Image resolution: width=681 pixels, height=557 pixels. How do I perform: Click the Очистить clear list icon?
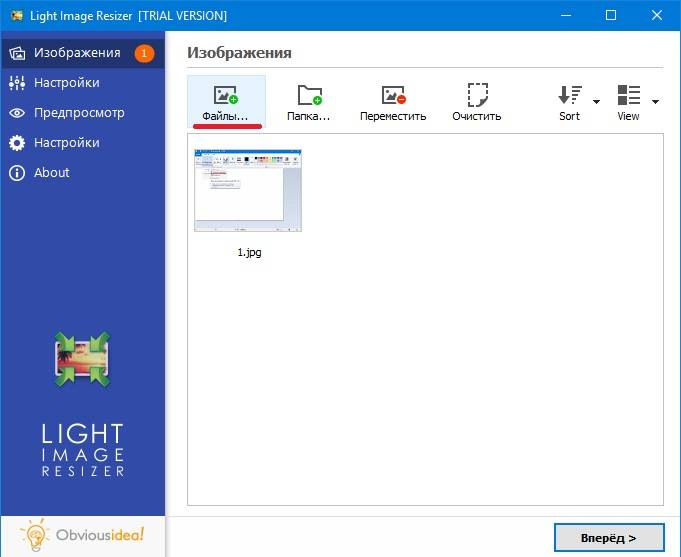coord(477,96)
